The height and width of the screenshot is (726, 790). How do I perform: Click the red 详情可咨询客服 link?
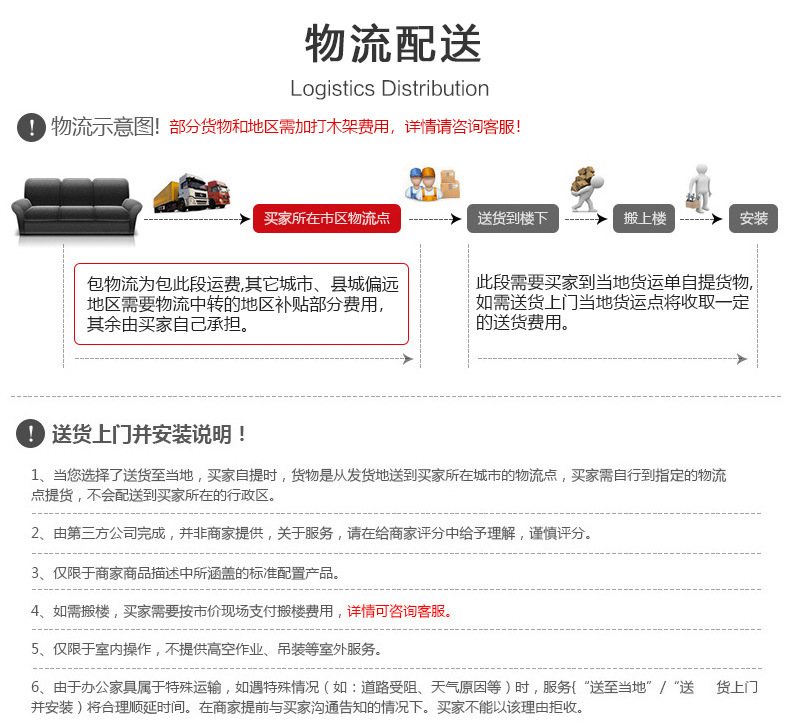tap(399, 611)
